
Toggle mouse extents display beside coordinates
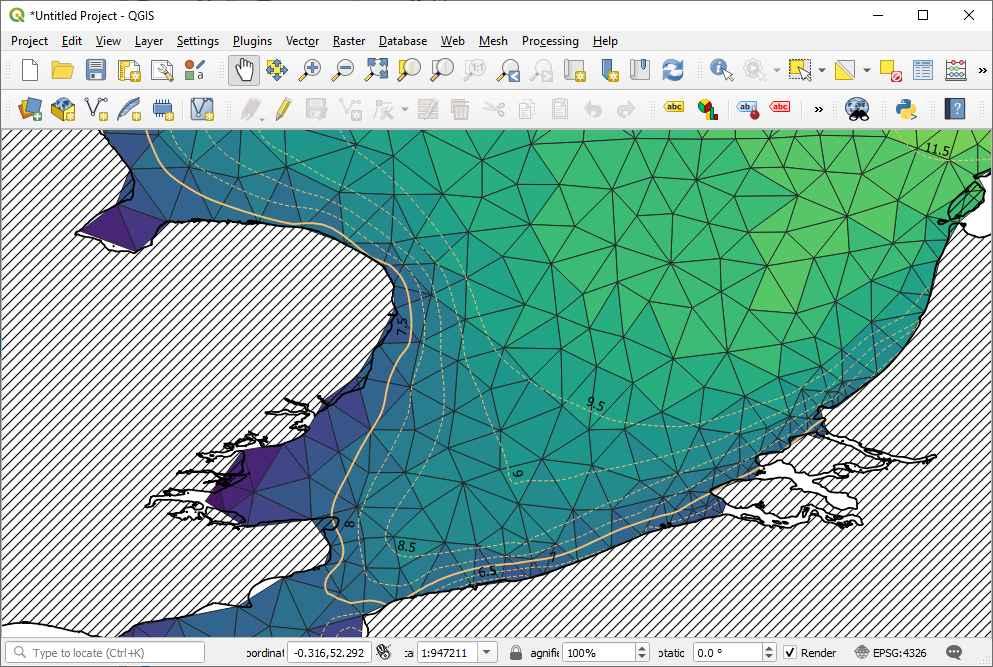pos(382,653)
